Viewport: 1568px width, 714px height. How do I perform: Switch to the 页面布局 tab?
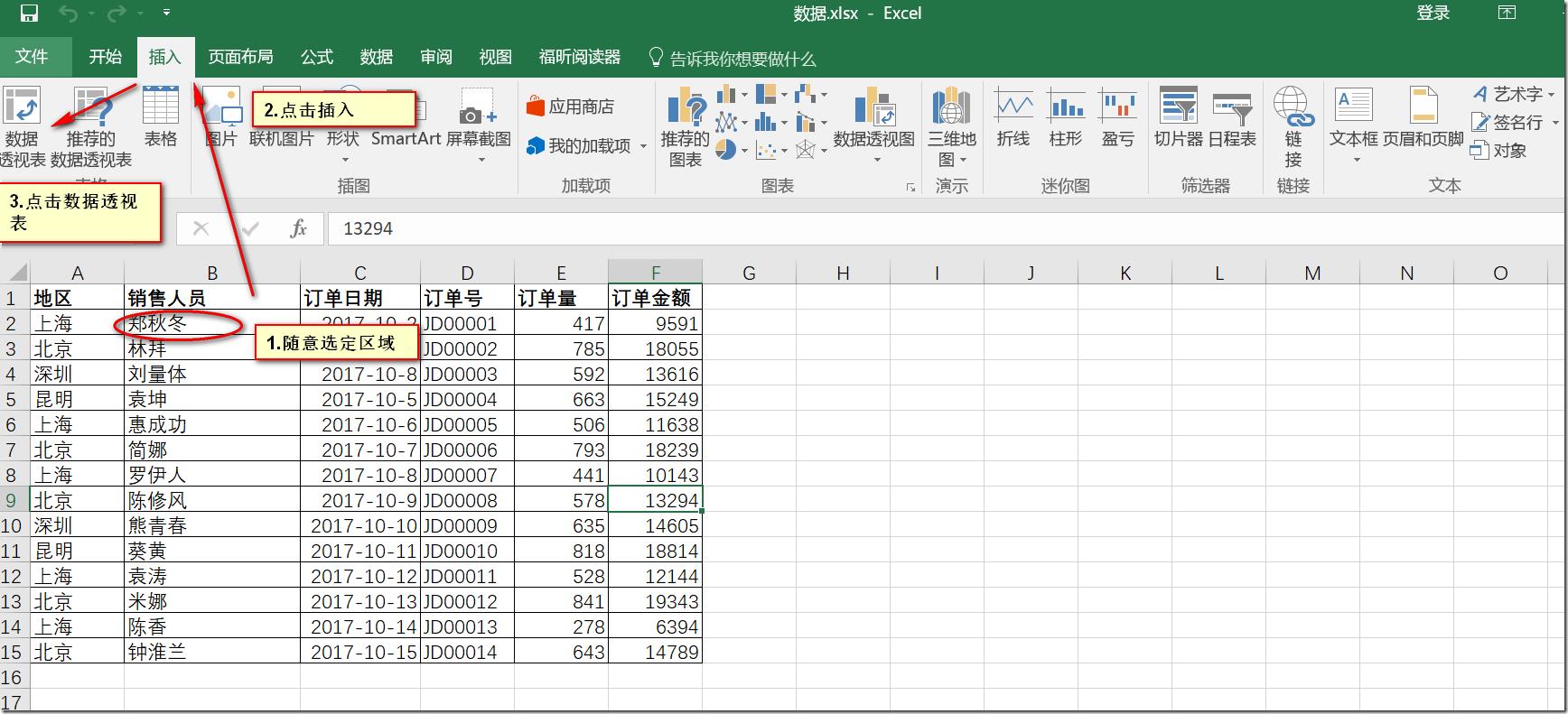point(241,57)
